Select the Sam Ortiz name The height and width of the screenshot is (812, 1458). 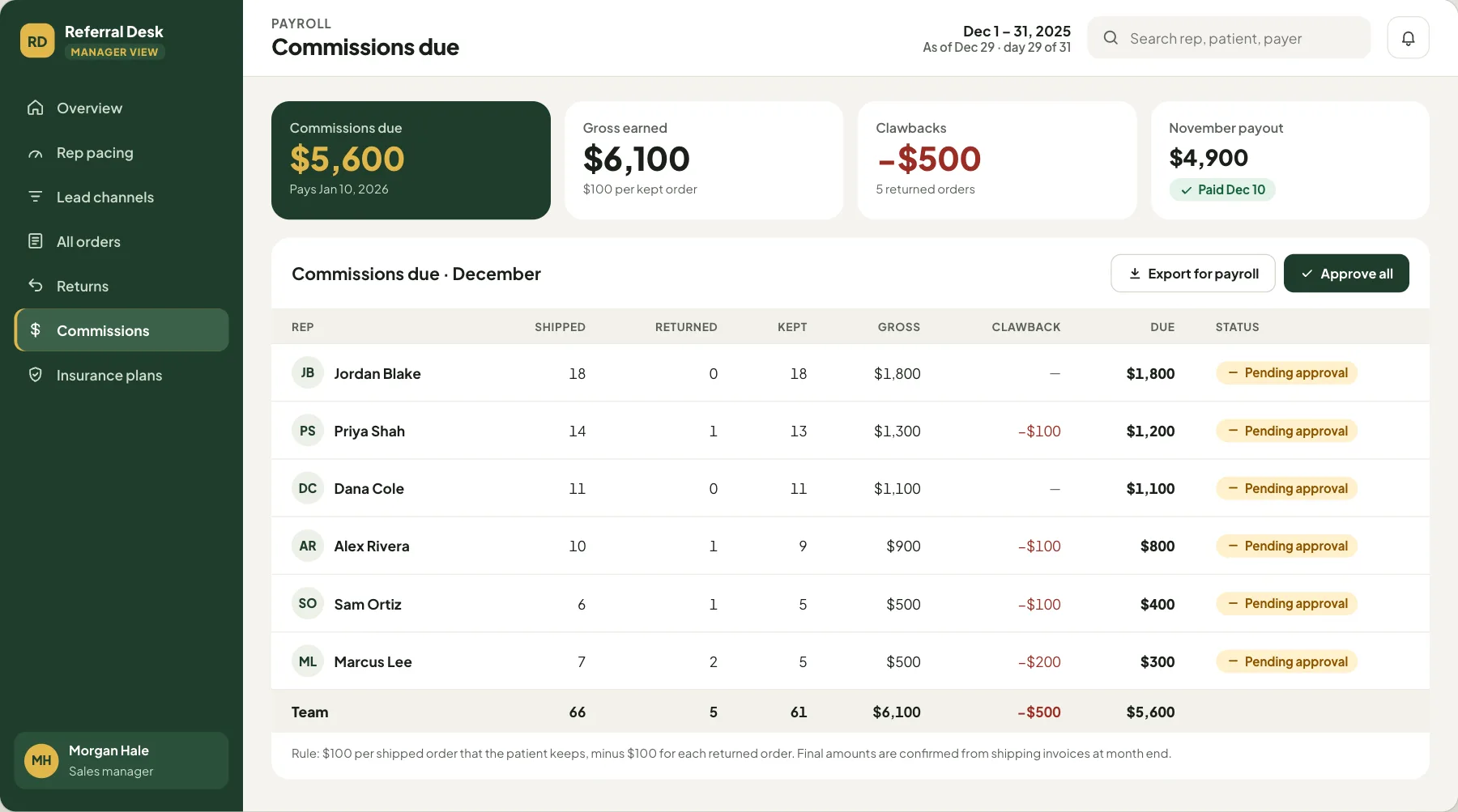coord(368,604)
